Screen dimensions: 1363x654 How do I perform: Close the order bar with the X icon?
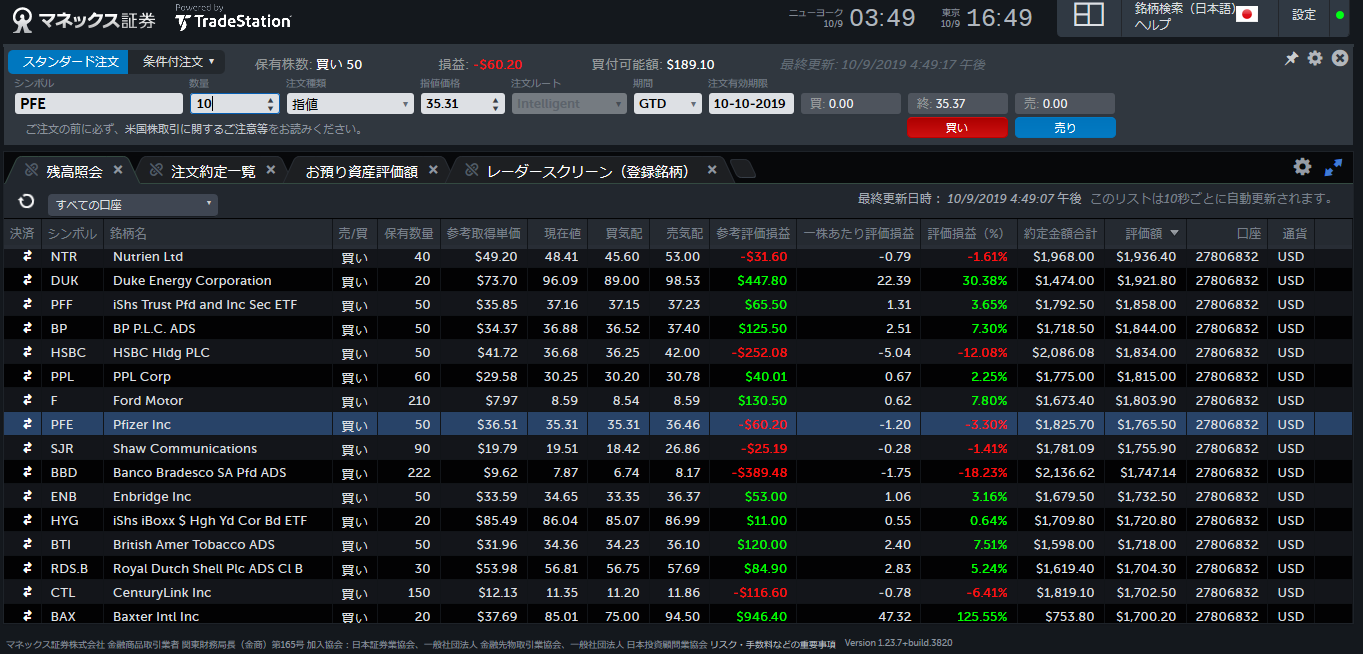click(x=1340, y=58)
